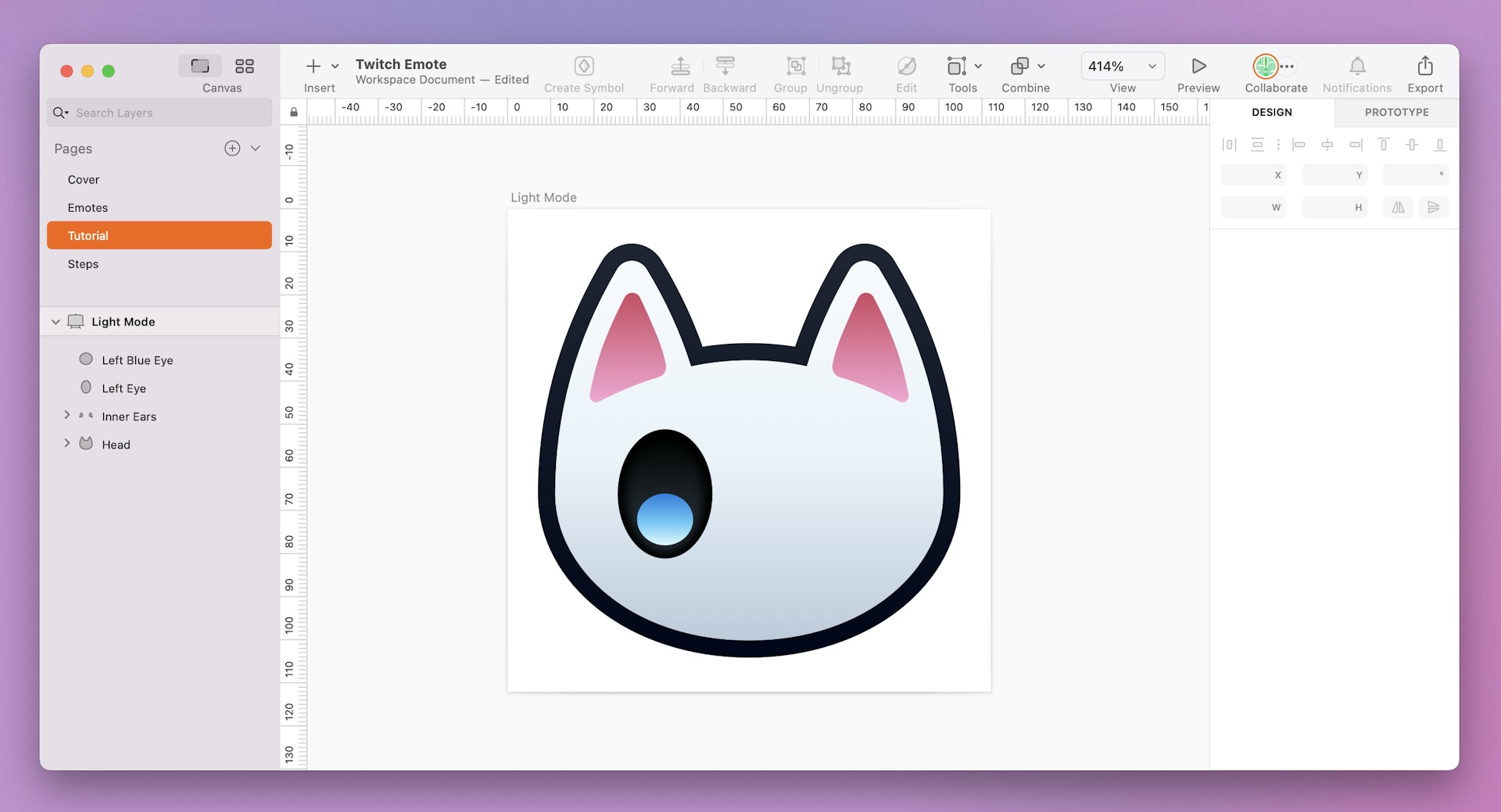1501x812 pixels.
Task: Click the Notifications bell button
Action: point(1356,66)
